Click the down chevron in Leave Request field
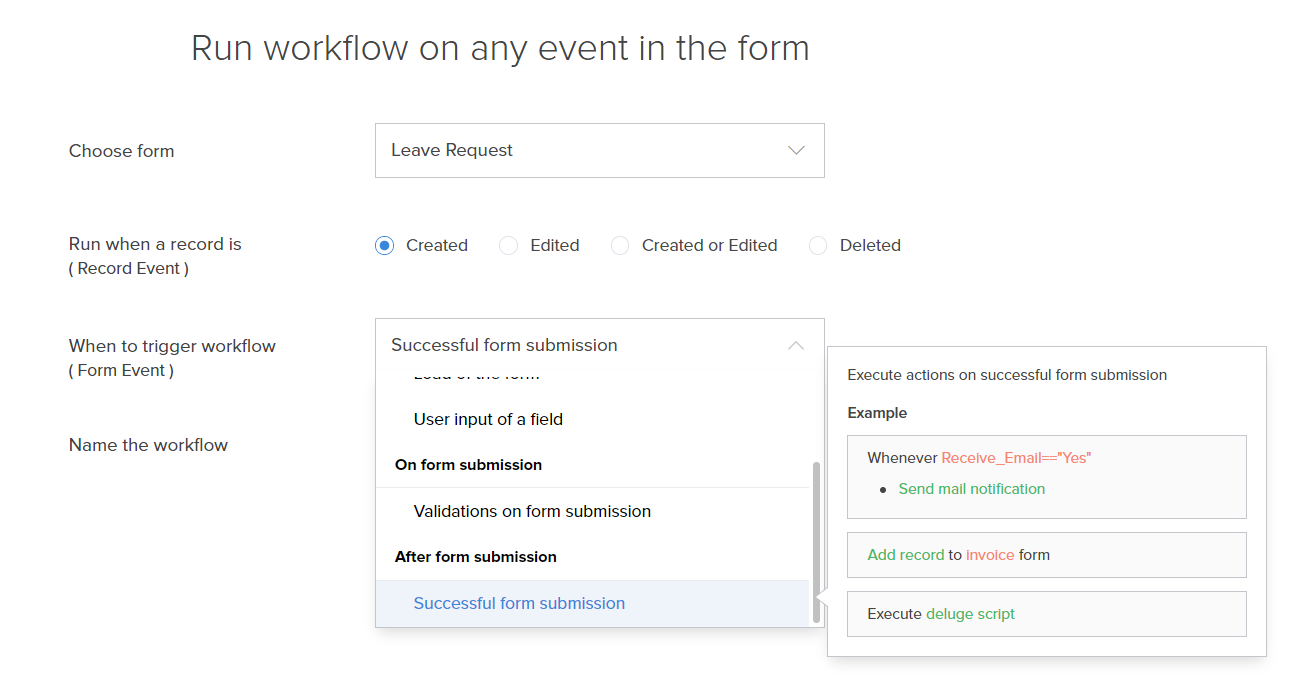The height and width of the screenshot is (675, 1311). [796, 151]
